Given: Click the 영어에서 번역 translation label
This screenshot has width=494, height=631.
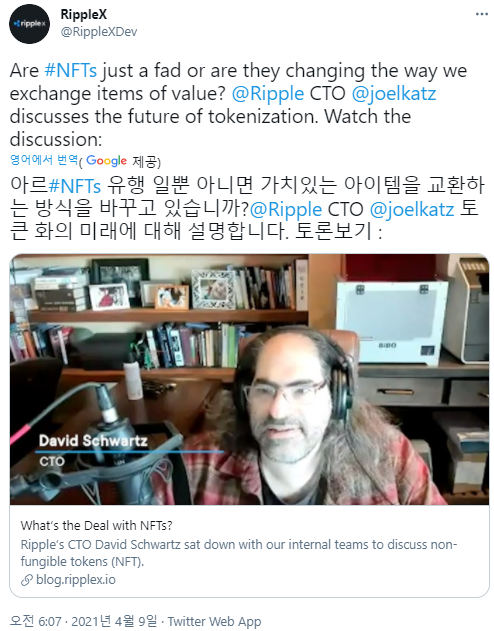Looking at the screenshot, I should point(43,160).
